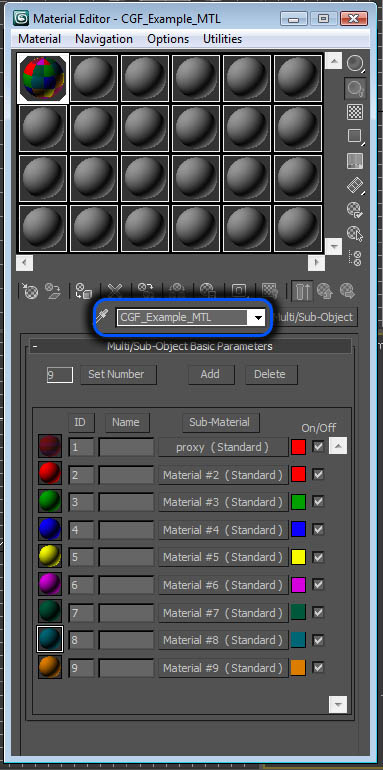Image resolution: width=383 pixels, height=770 pixels.
Task: Toggle the checkered Background icon
Action: pos(355,112)
